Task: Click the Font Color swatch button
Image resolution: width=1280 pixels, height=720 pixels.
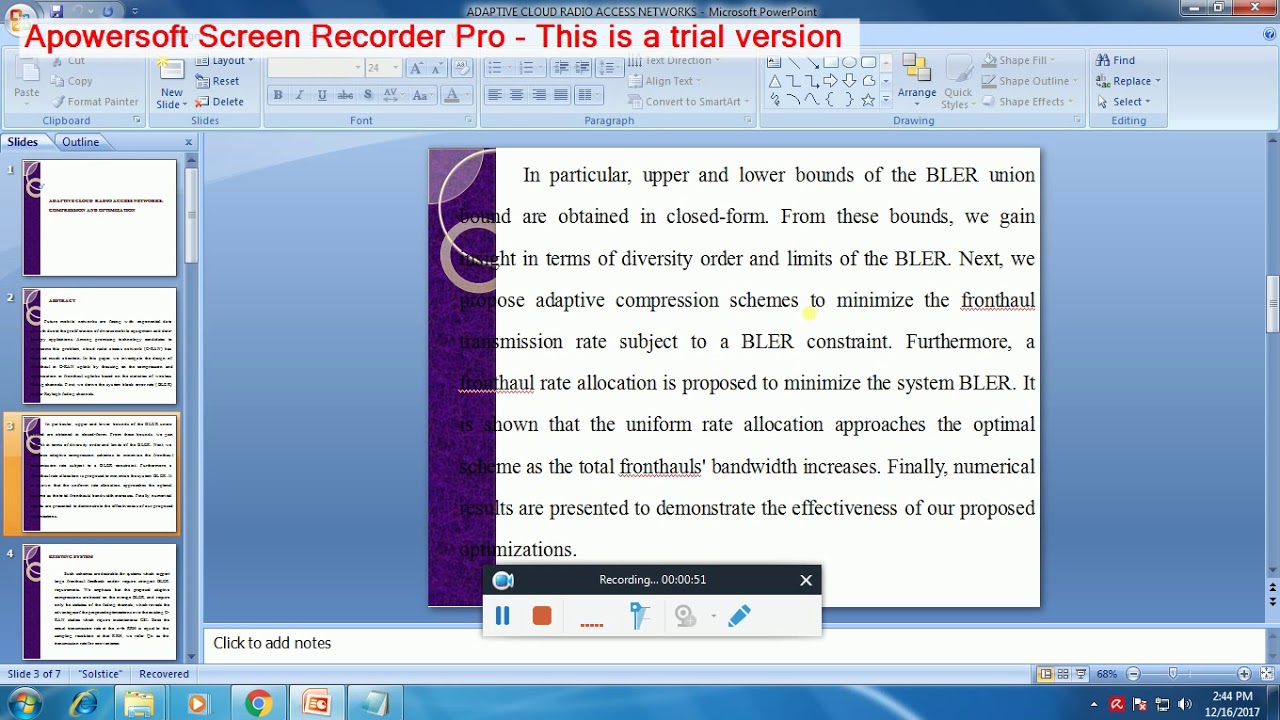Action: pyautogui.click(x=451, y=95)
